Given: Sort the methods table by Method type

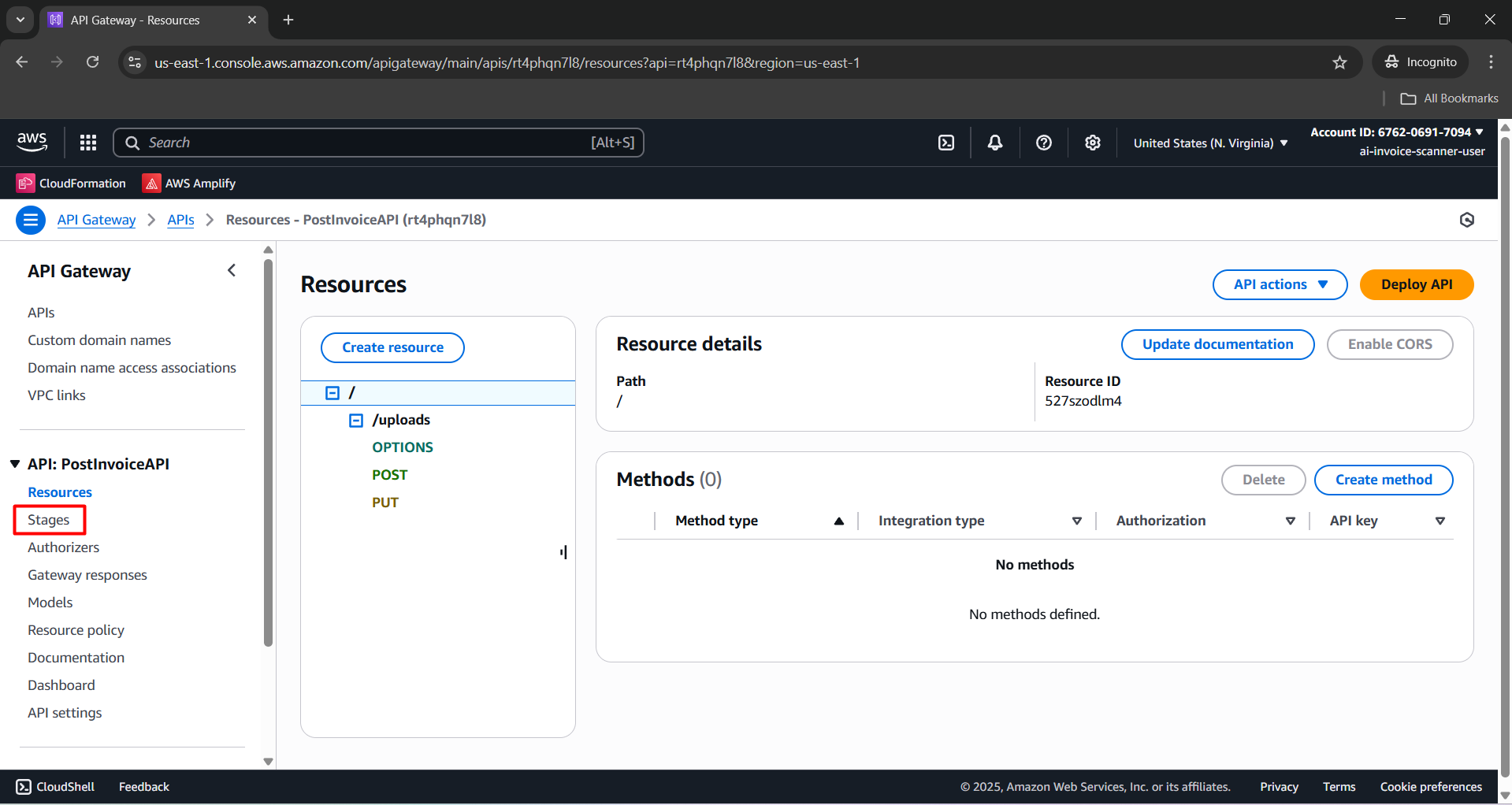Looking at the screenshot, I should coord(838,521).
